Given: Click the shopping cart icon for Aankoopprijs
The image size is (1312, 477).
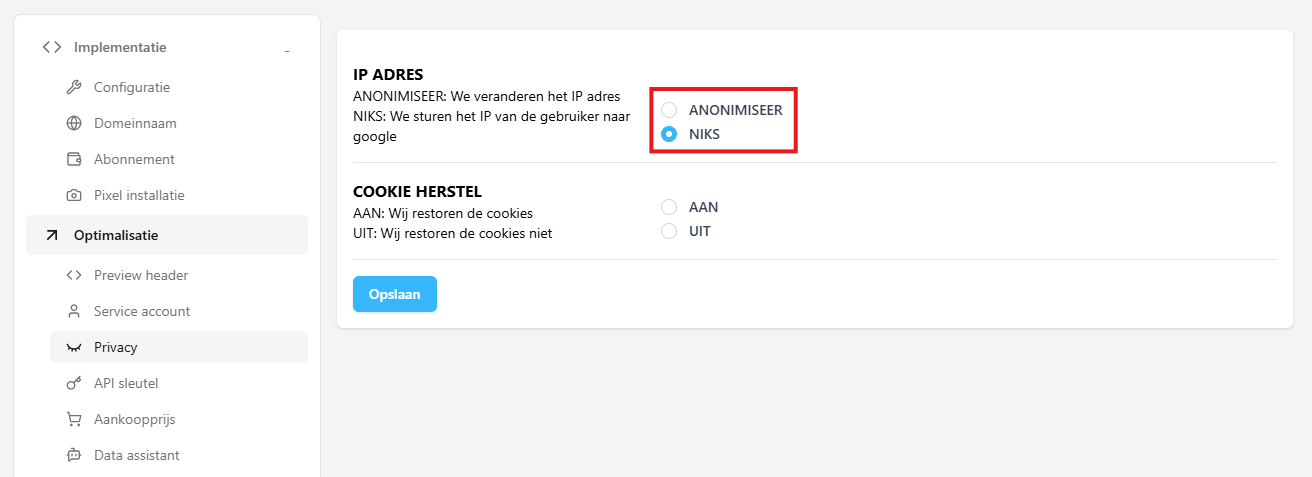Looking at the screenshot, I should (73, 419).
